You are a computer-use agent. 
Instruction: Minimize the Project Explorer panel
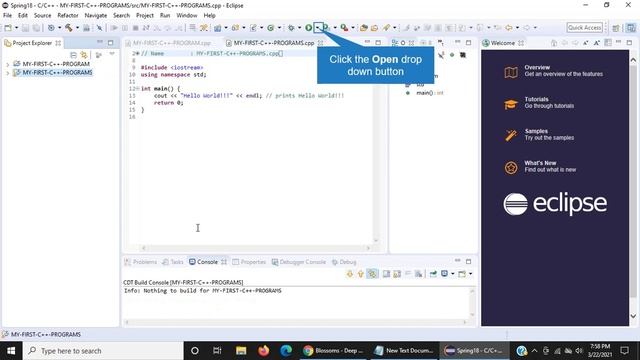(x=100, y=42)
